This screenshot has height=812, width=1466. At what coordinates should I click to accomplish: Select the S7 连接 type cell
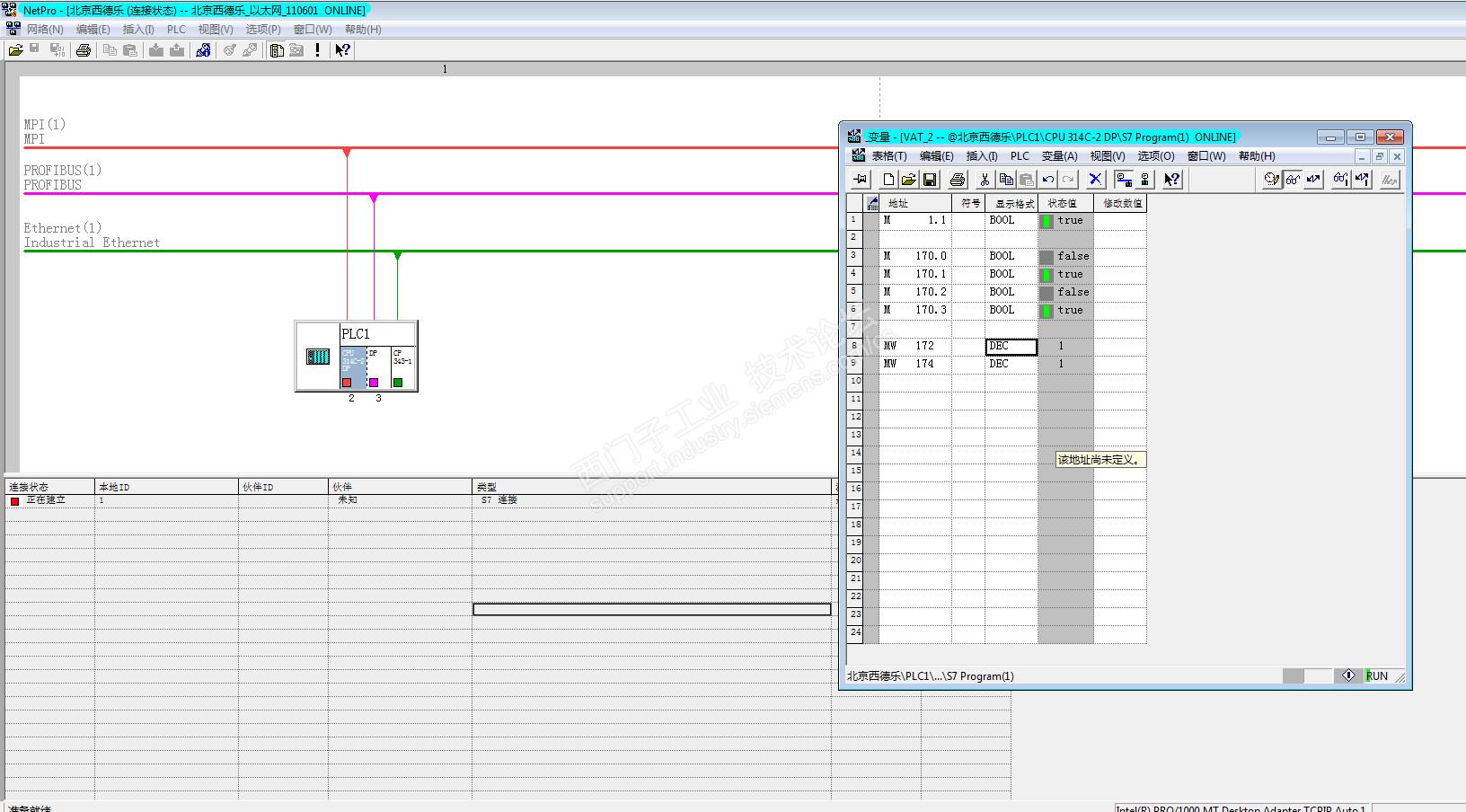[651, 500]
